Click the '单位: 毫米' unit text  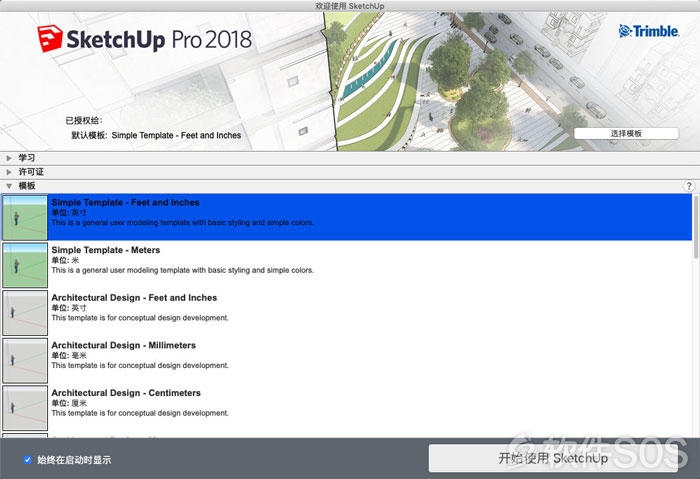click(x=69, y=355)
